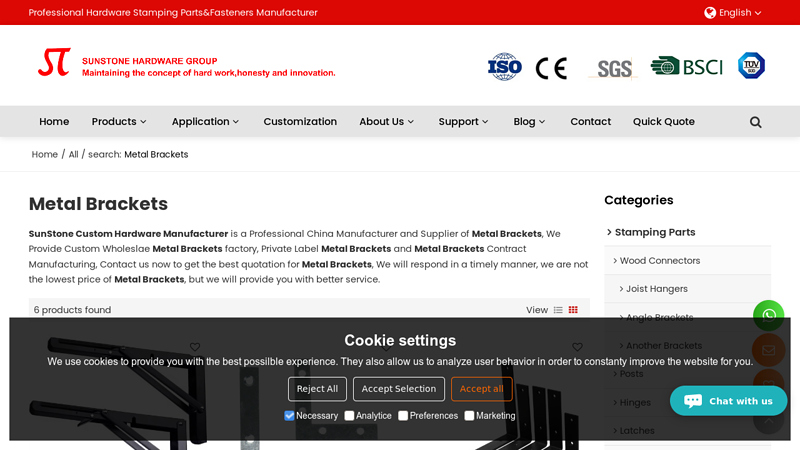The image size is (800, 450).
Task: Click the Accept all button
Action: (x=482, y=389)
